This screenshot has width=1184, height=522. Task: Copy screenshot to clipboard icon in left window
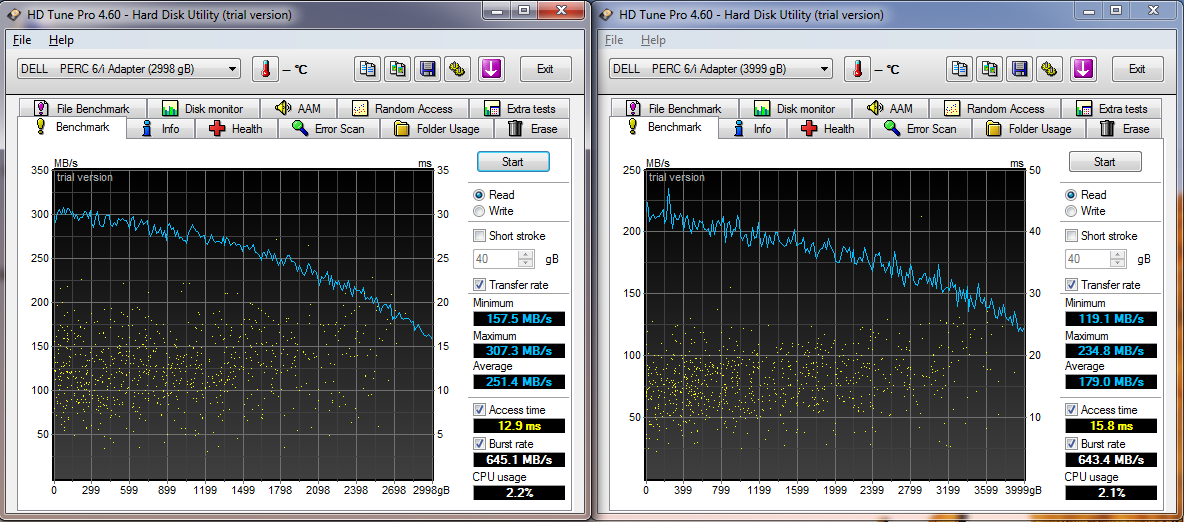coord(397,69)
